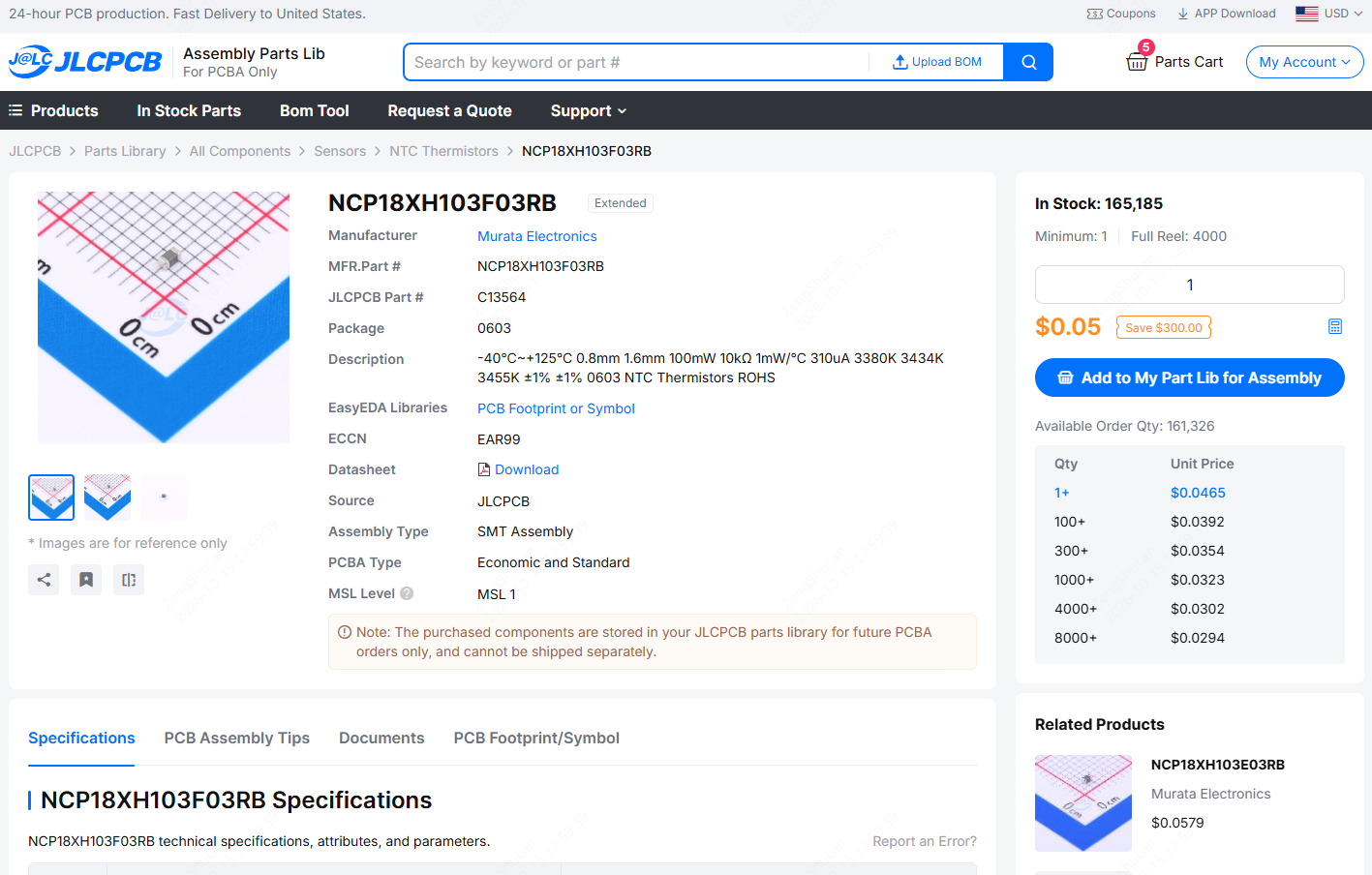
Task: Open the My Account dropdown
Action: point(1304,62)
